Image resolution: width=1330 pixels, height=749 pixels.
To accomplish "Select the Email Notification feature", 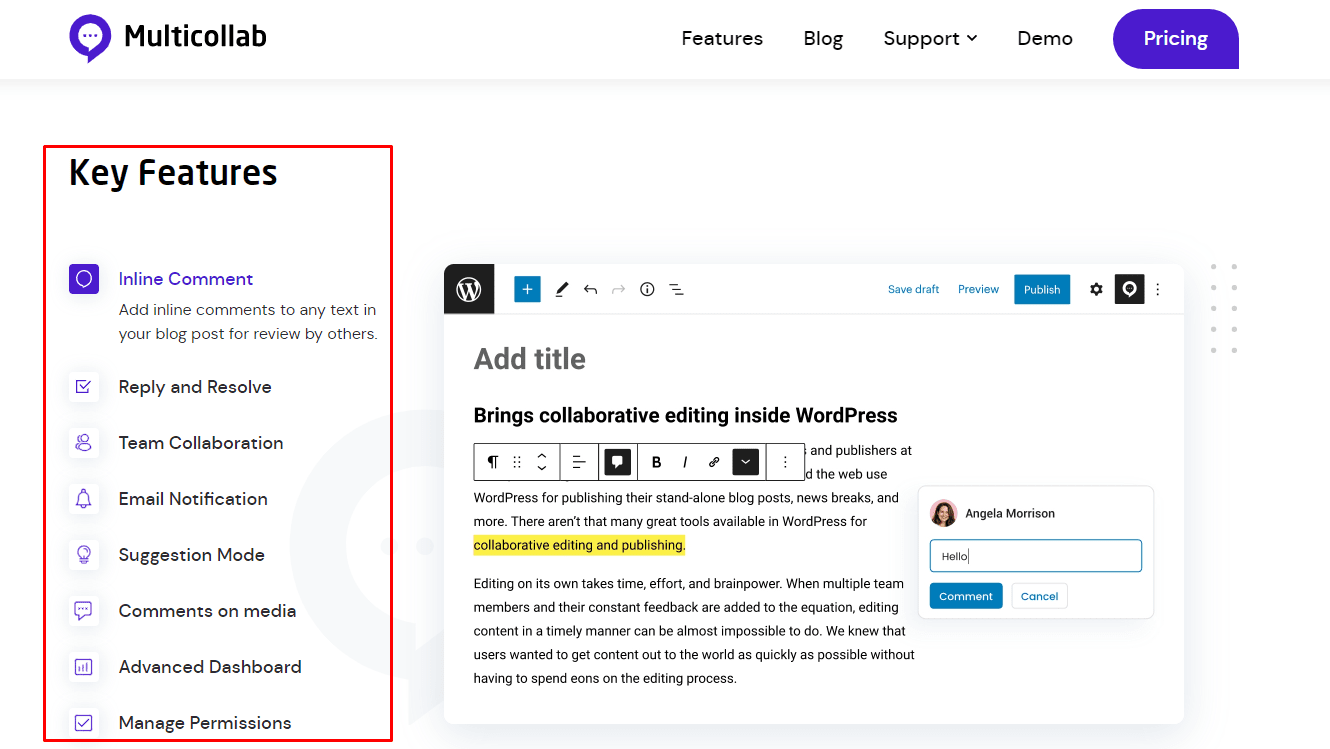I will click(193, 499).
